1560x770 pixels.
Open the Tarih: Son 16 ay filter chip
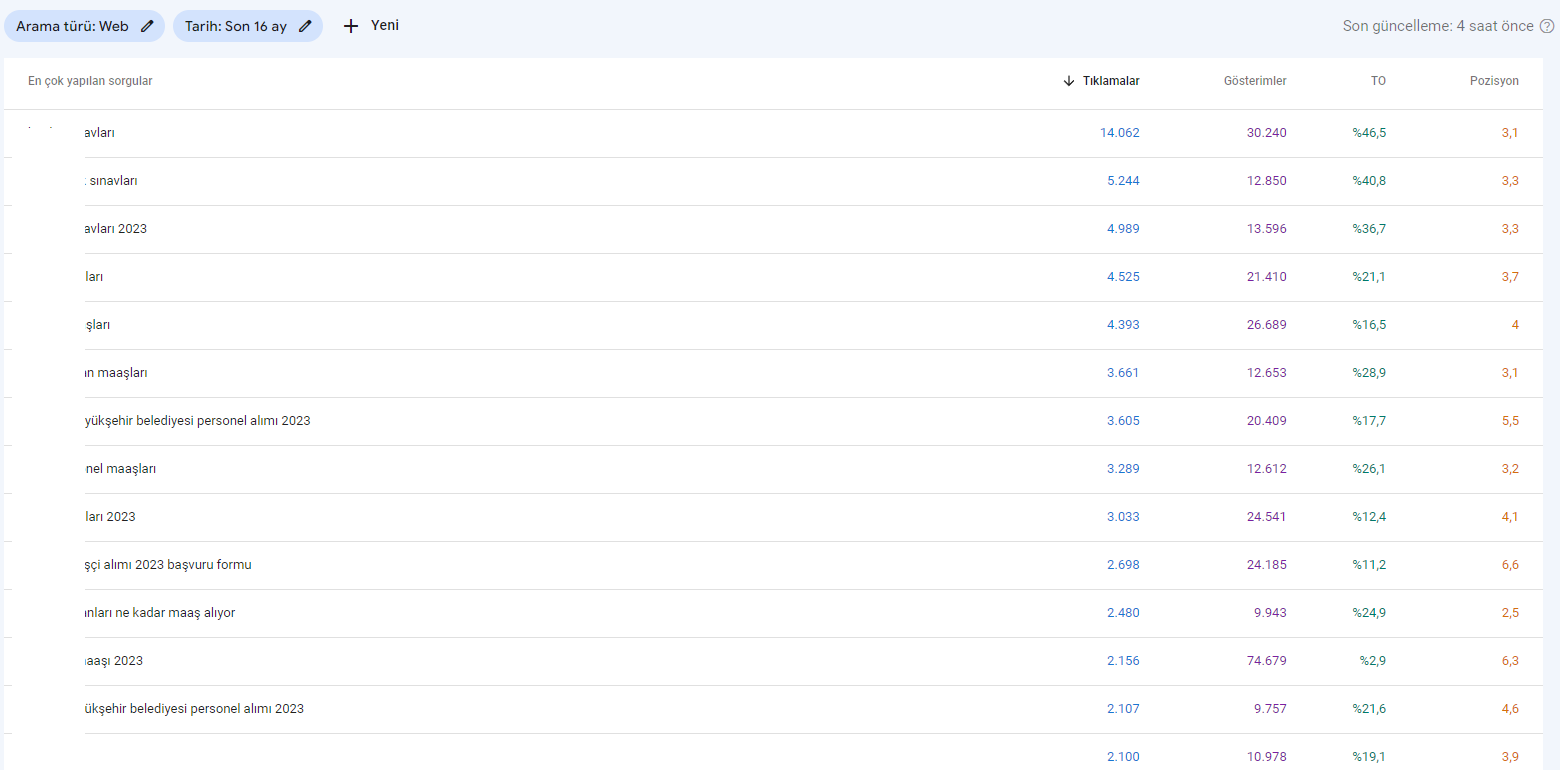click(x=248, y=26)
